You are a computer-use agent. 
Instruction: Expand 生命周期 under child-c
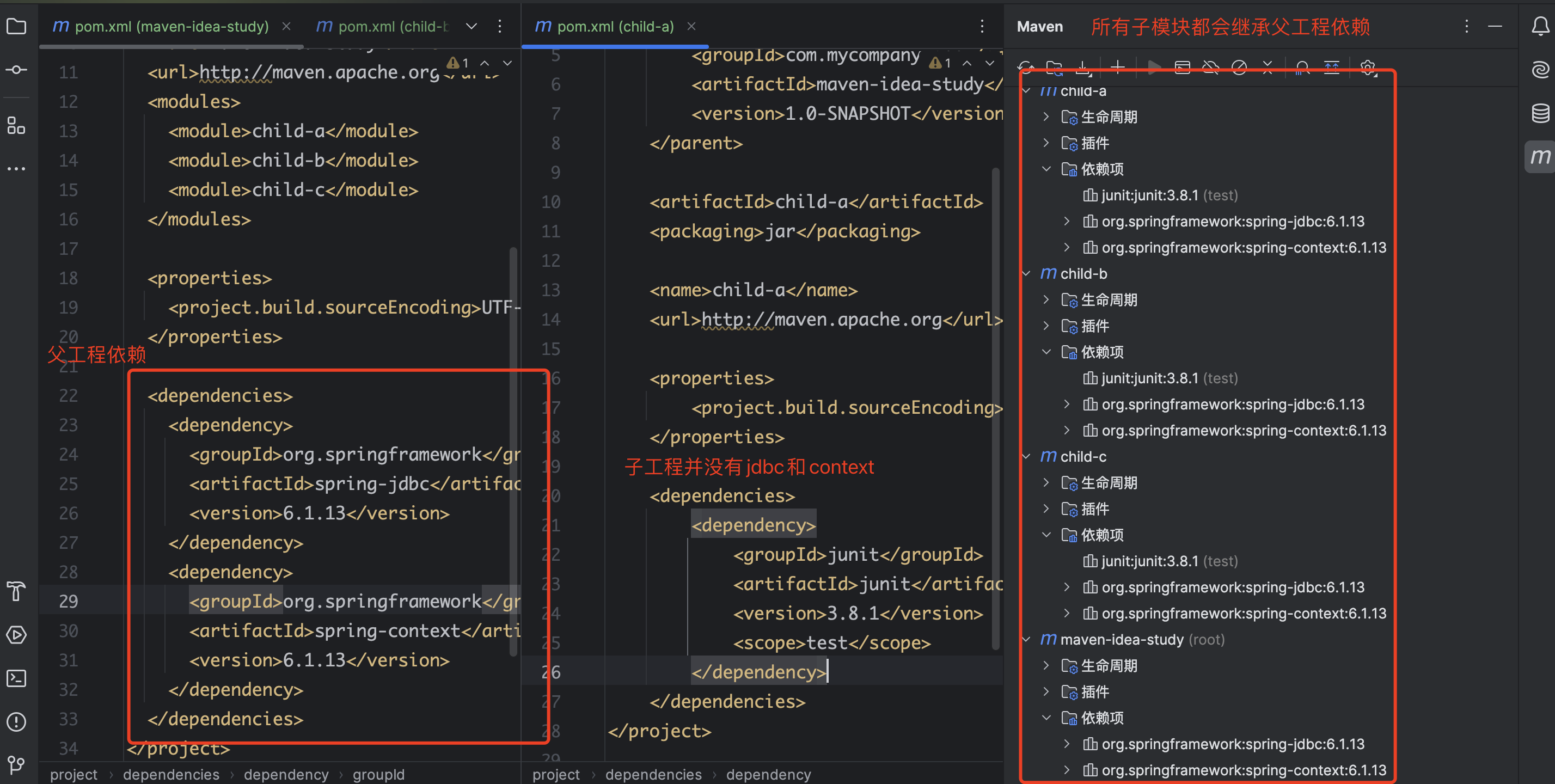pyautogui.click(x=1046, y=482)
